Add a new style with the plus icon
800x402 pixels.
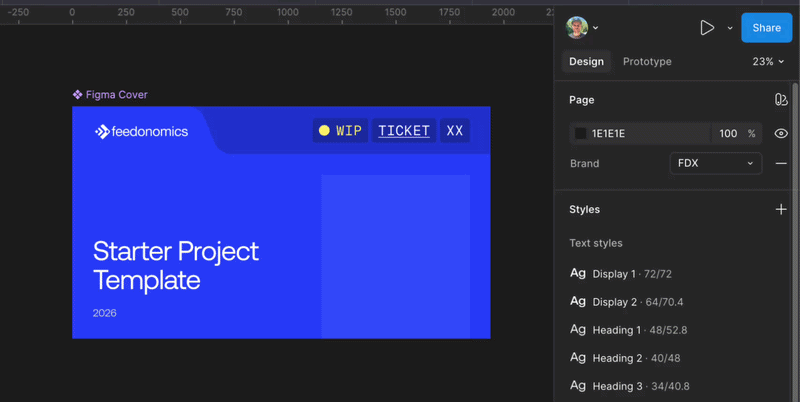781,209
